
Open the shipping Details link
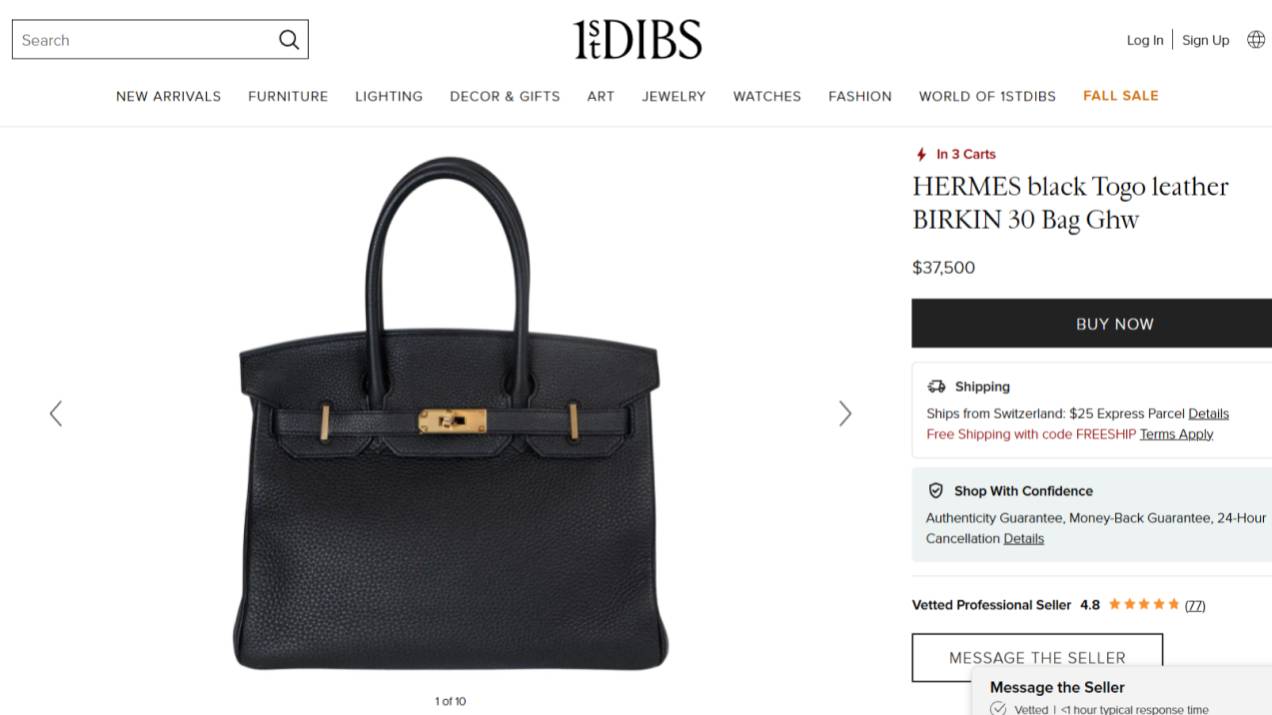tap(1208, 413)
